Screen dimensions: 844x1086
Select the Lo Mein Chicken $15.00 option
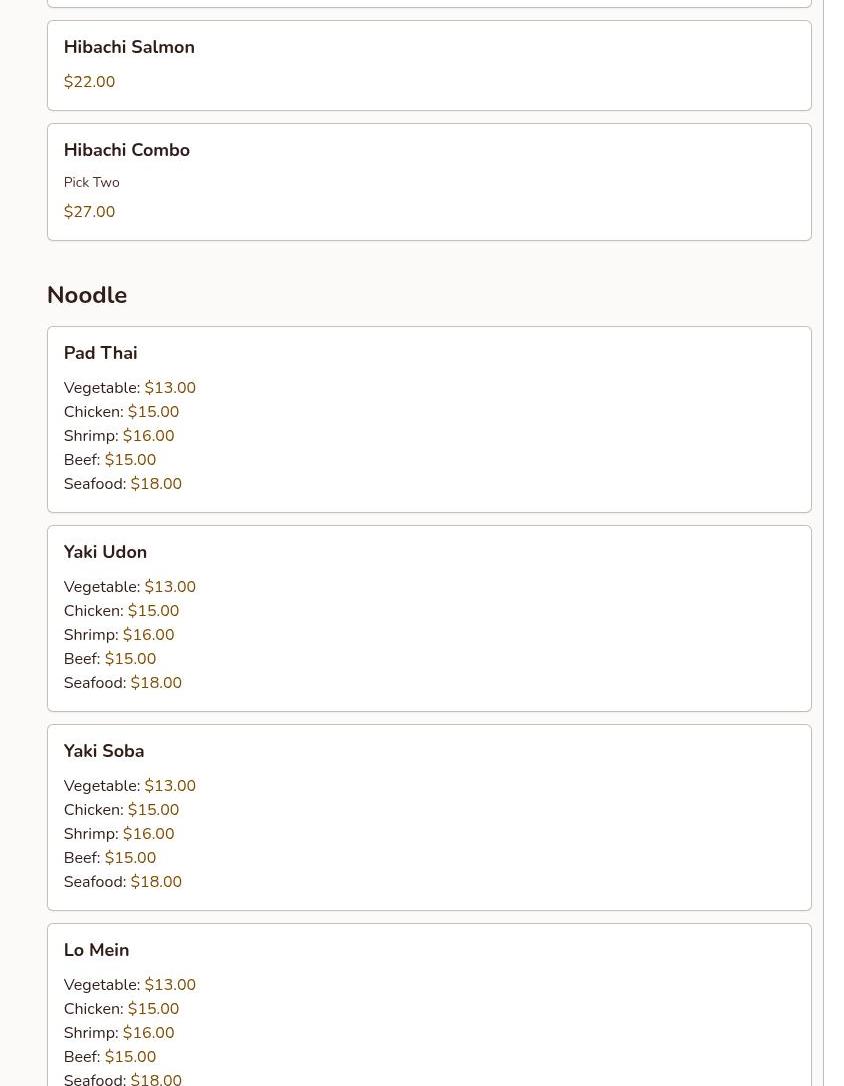point(121,1009)
